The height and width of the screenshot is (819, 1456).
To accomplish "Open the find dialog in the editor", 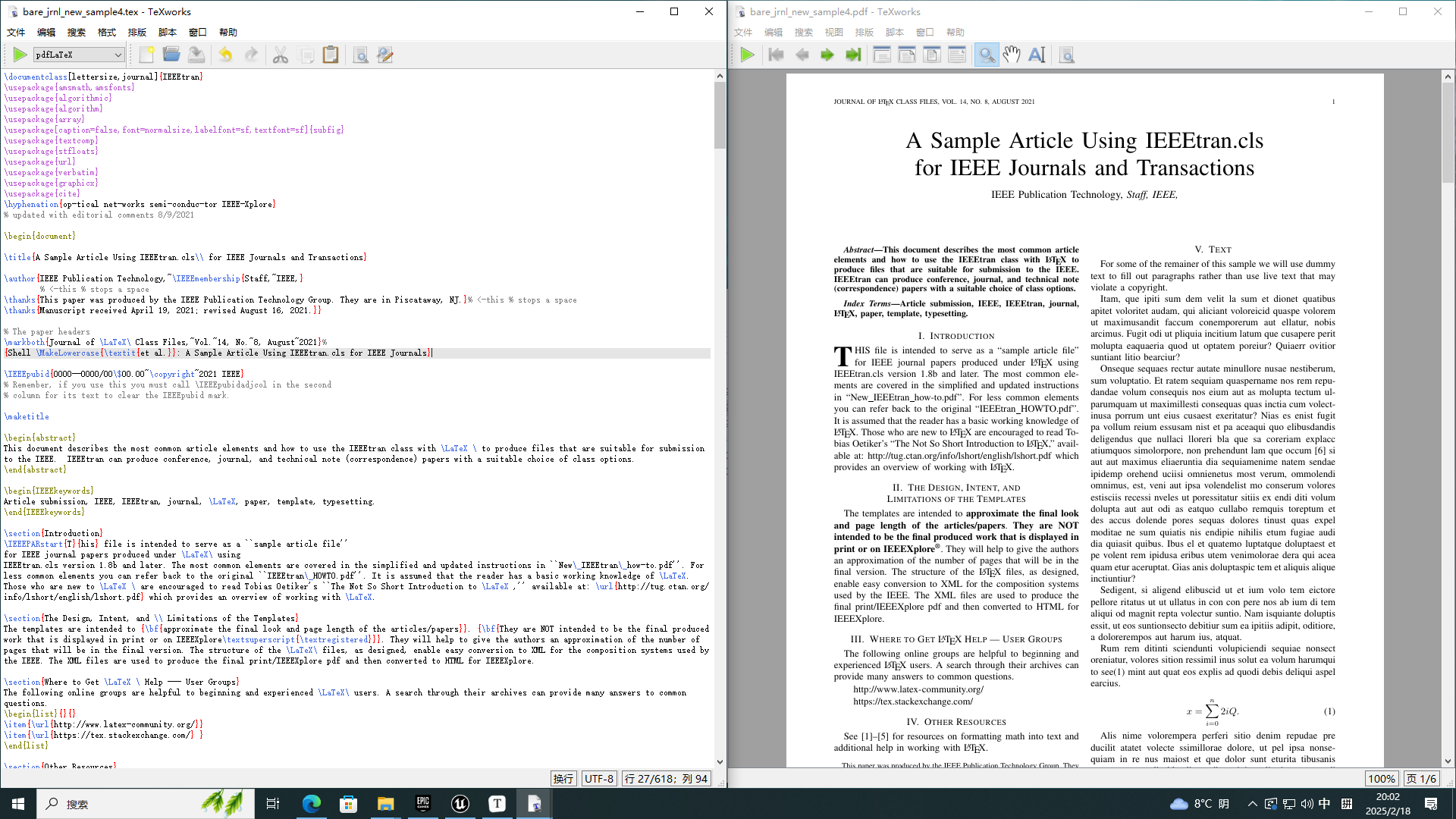I will pos(360,55).
